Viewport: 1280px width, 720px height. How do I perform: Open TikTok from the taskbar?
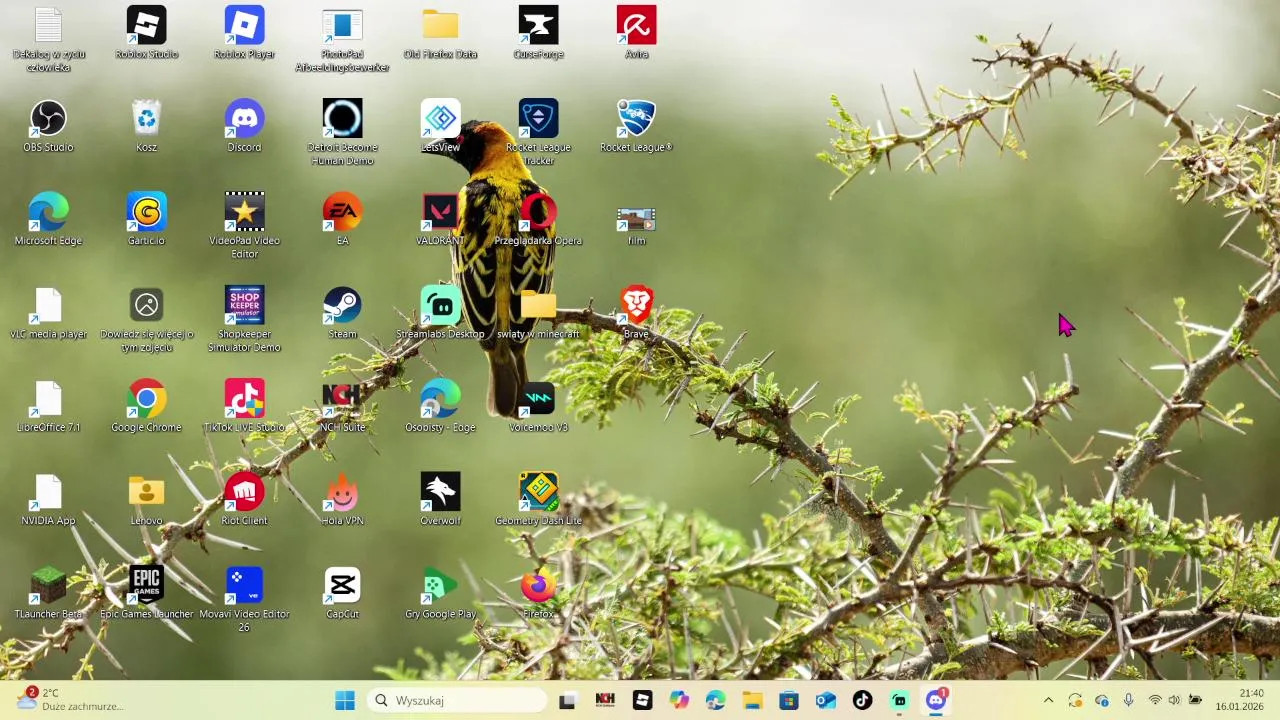(862, 700)
